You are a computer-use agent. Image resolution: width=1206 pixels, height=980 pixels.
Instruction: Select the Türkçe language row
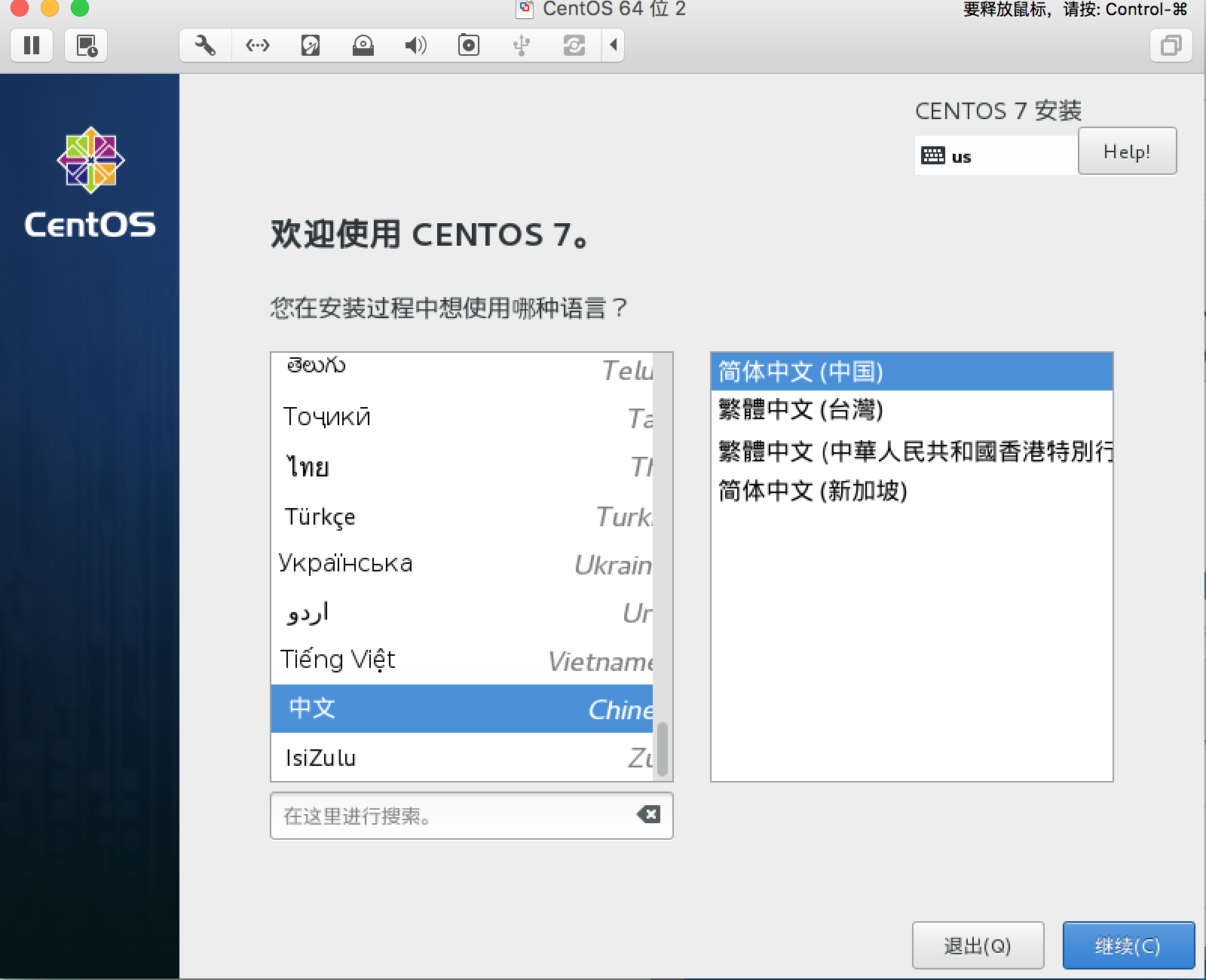tap(462, 516)
